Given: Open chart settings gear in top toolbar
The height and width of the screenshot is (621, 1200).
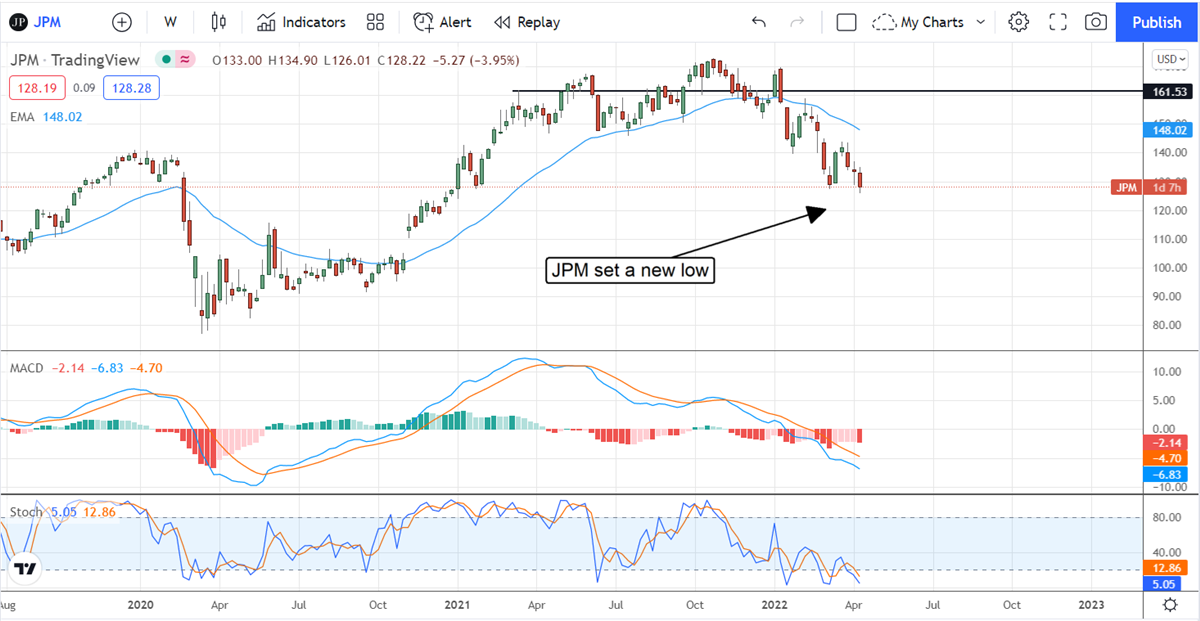Looking at the screenshot, I should 1018,22.
